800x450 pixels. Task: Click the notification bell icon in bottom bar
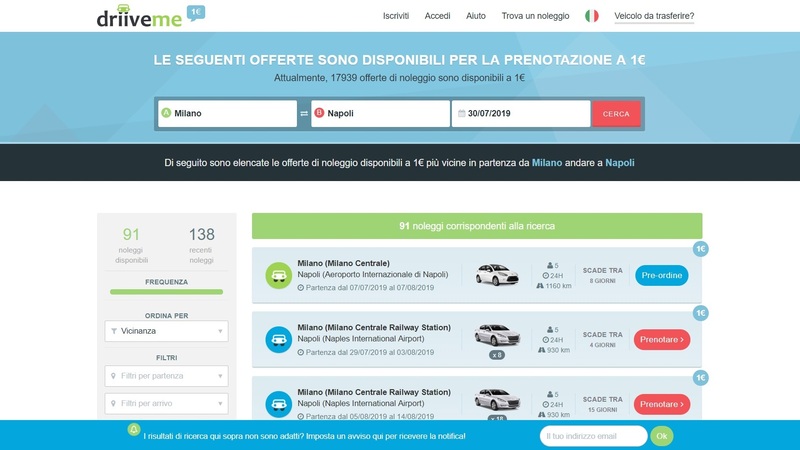coord(134,430)
